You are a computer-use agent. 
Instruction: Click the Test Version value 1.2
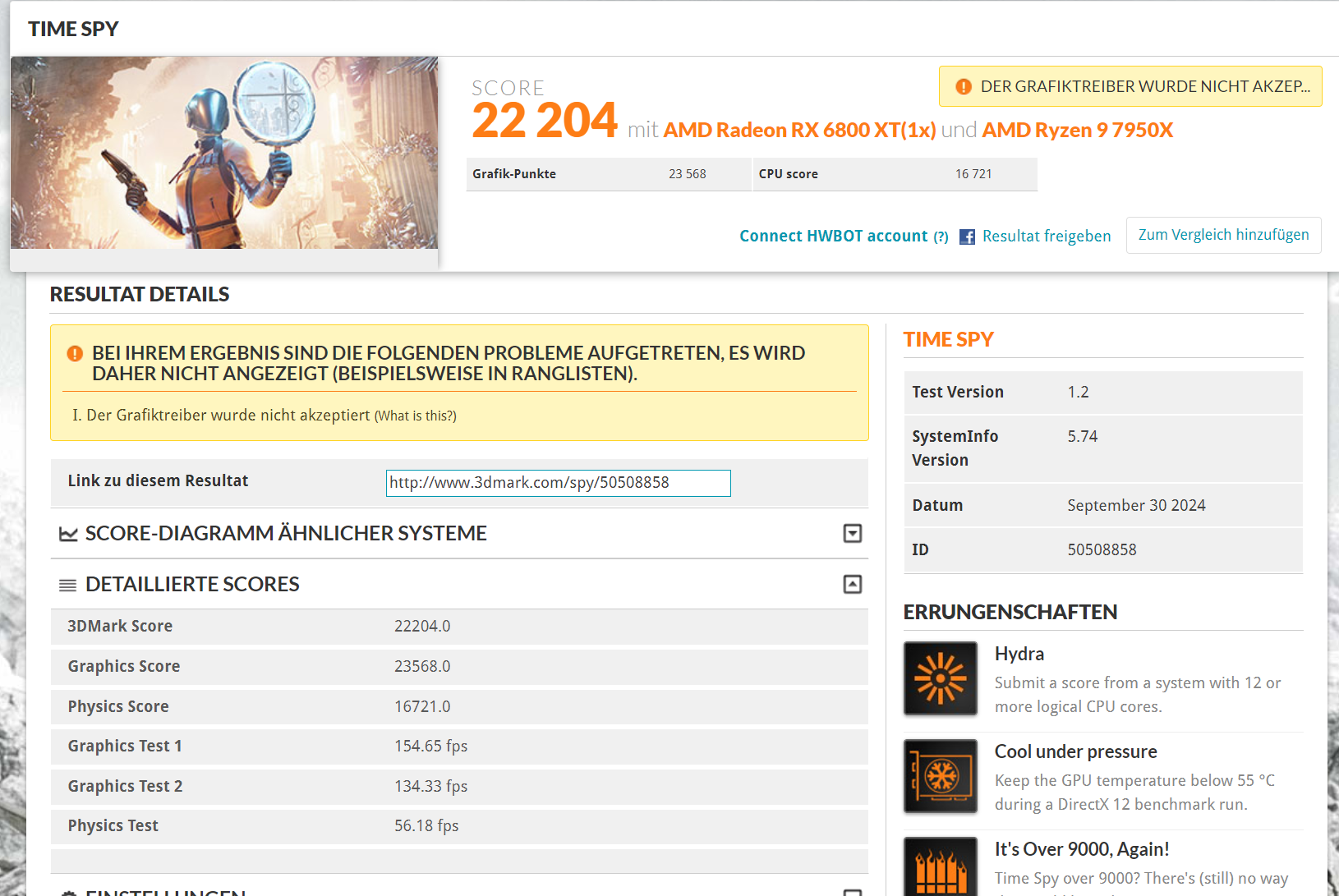pos(1078,392)
